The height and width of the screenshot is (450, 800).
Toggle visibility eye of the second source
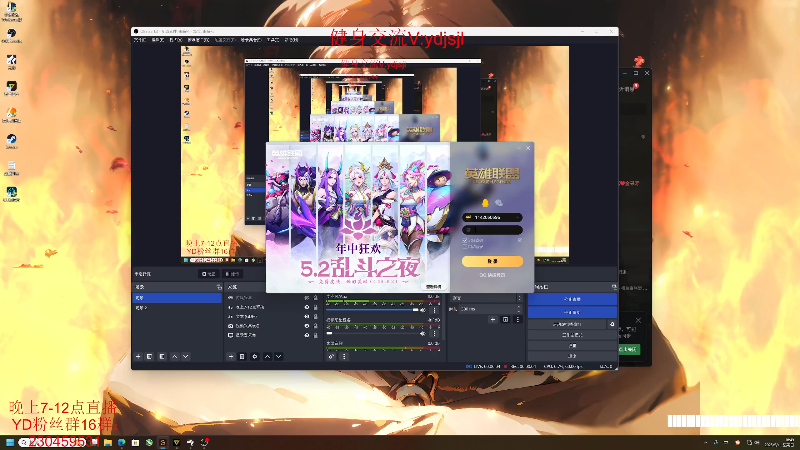[x=307, y=307]
